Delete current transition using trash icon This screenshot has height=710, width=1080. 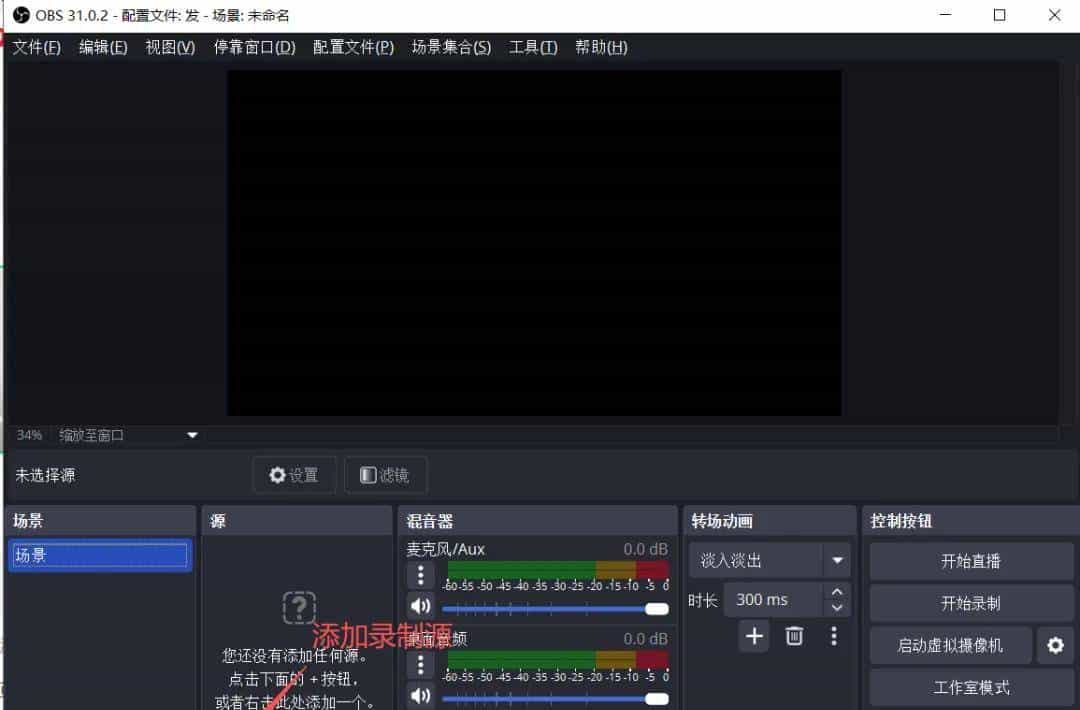794,636
